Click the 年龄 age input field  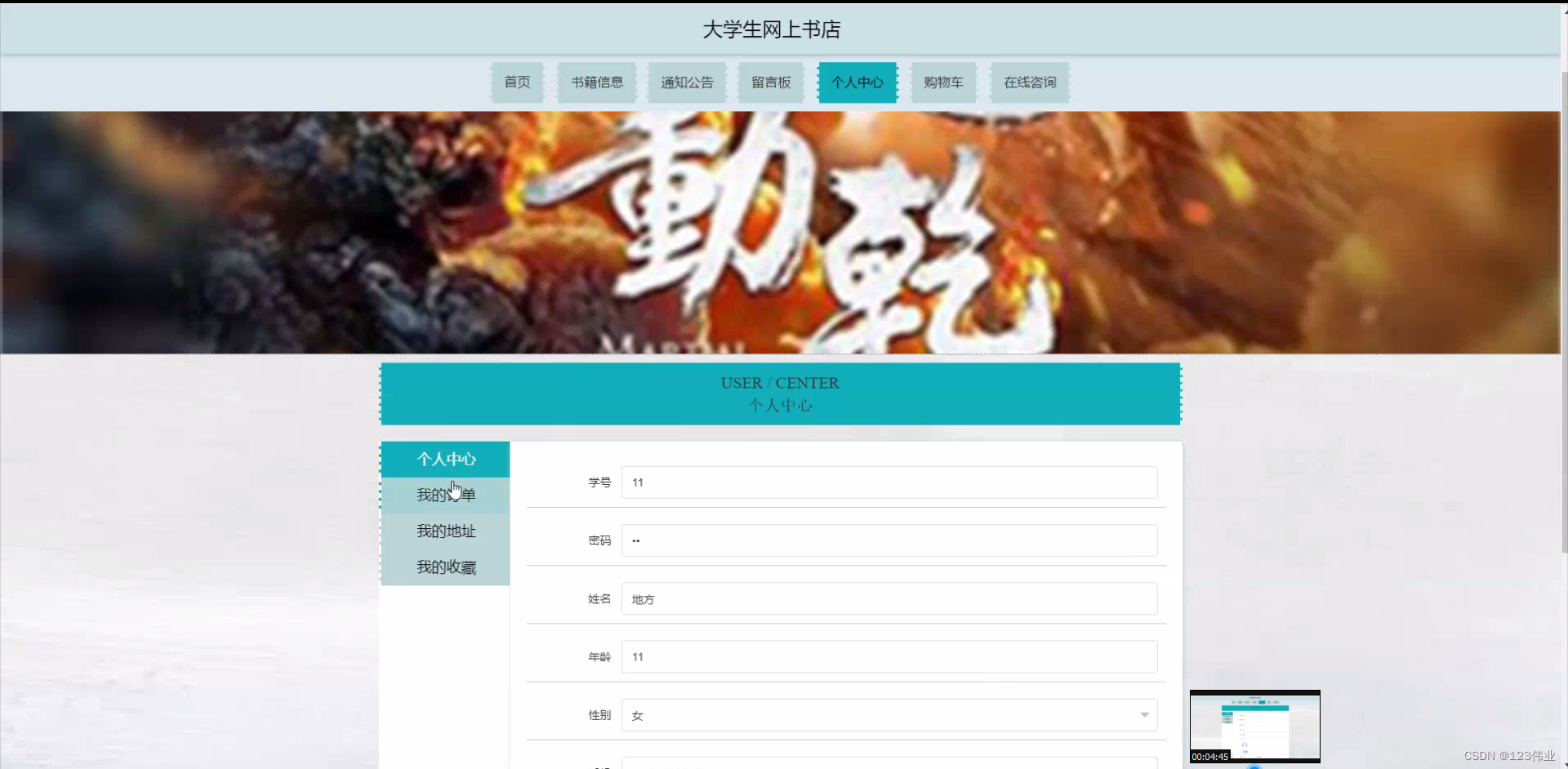click(x=889, y=656)
